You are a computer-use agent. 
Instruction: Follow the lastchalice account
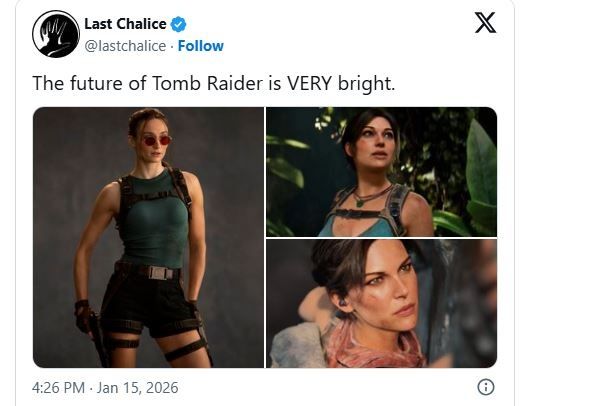pyautogui.click(x=201, y=46)
